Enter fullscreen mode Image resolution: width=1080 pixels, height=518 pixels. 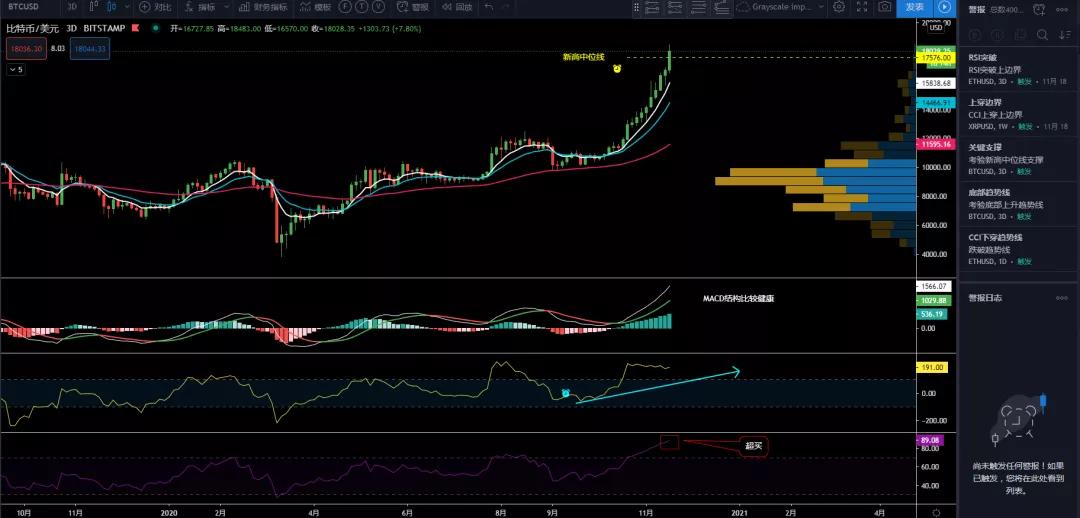862,7
